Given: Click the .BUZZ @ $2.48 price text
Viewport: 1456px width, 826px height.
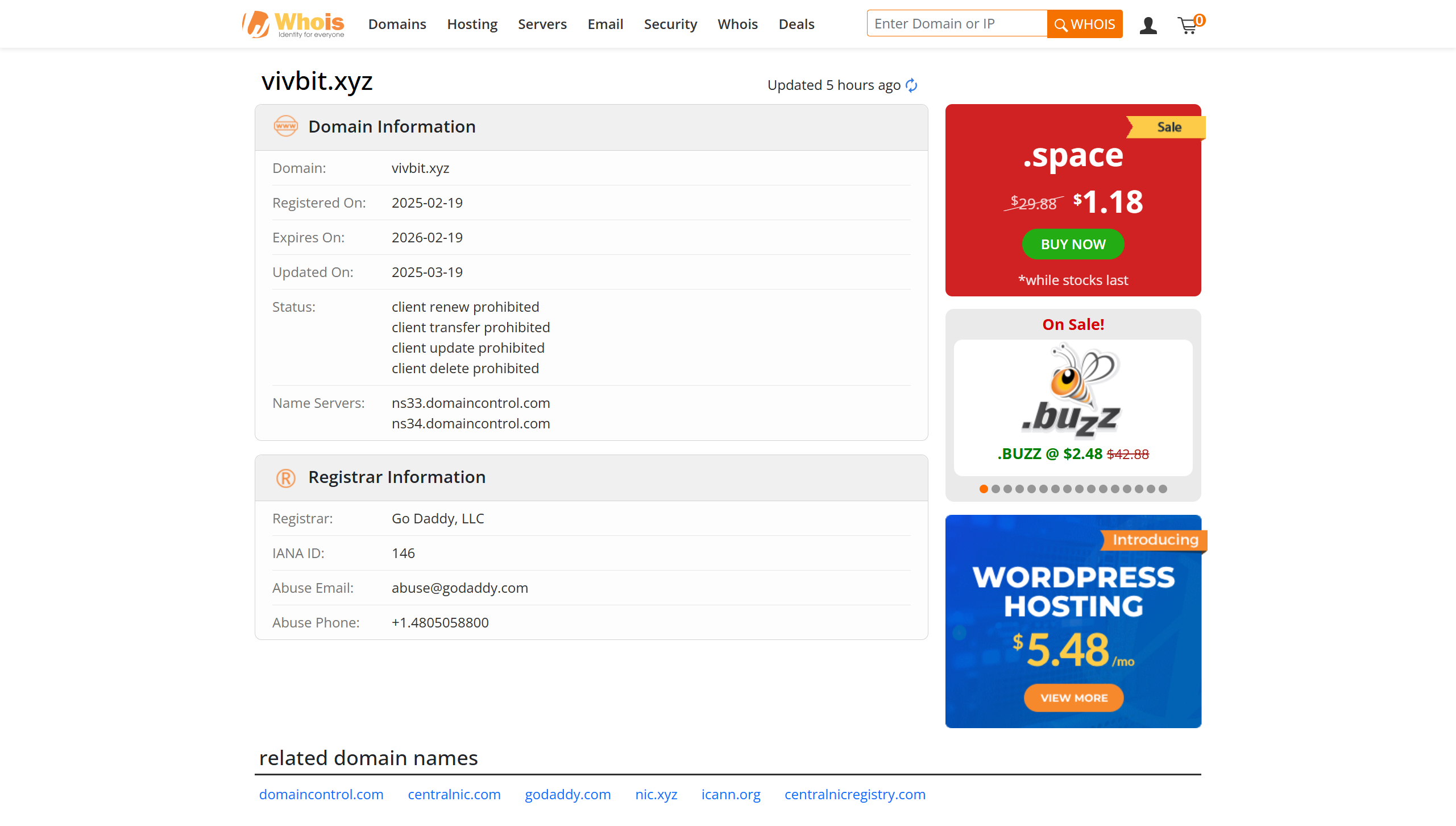Looking at the screenshot, I should pos(1050,454).
